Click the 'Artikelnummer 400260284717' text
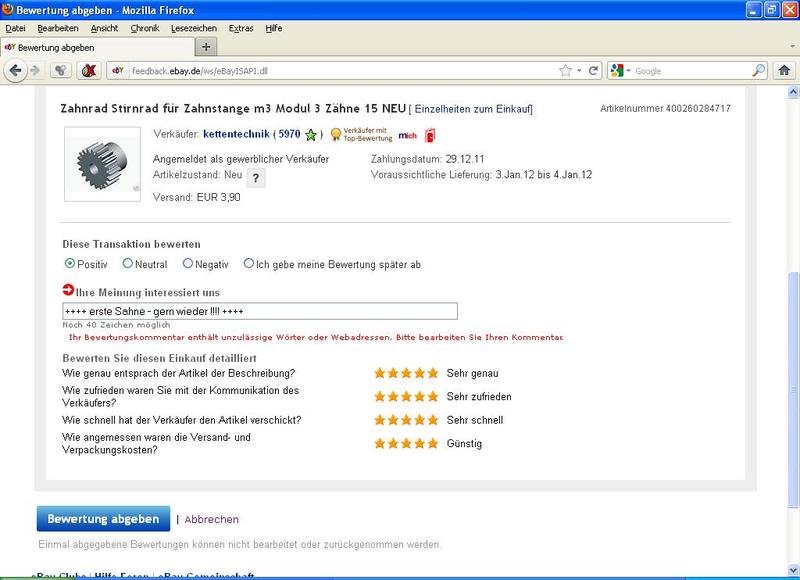The width and height of the screenshot is (800, 580). [665, 108]
